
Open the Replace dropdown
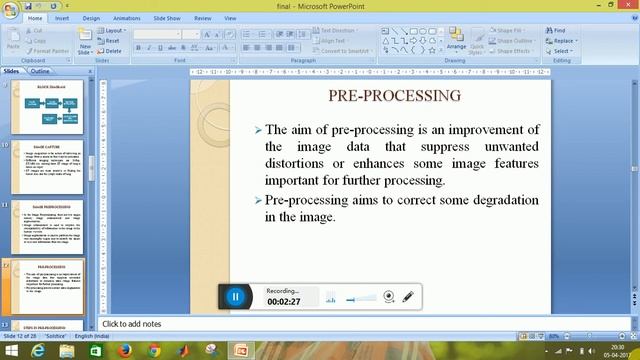tap(562, 41)
